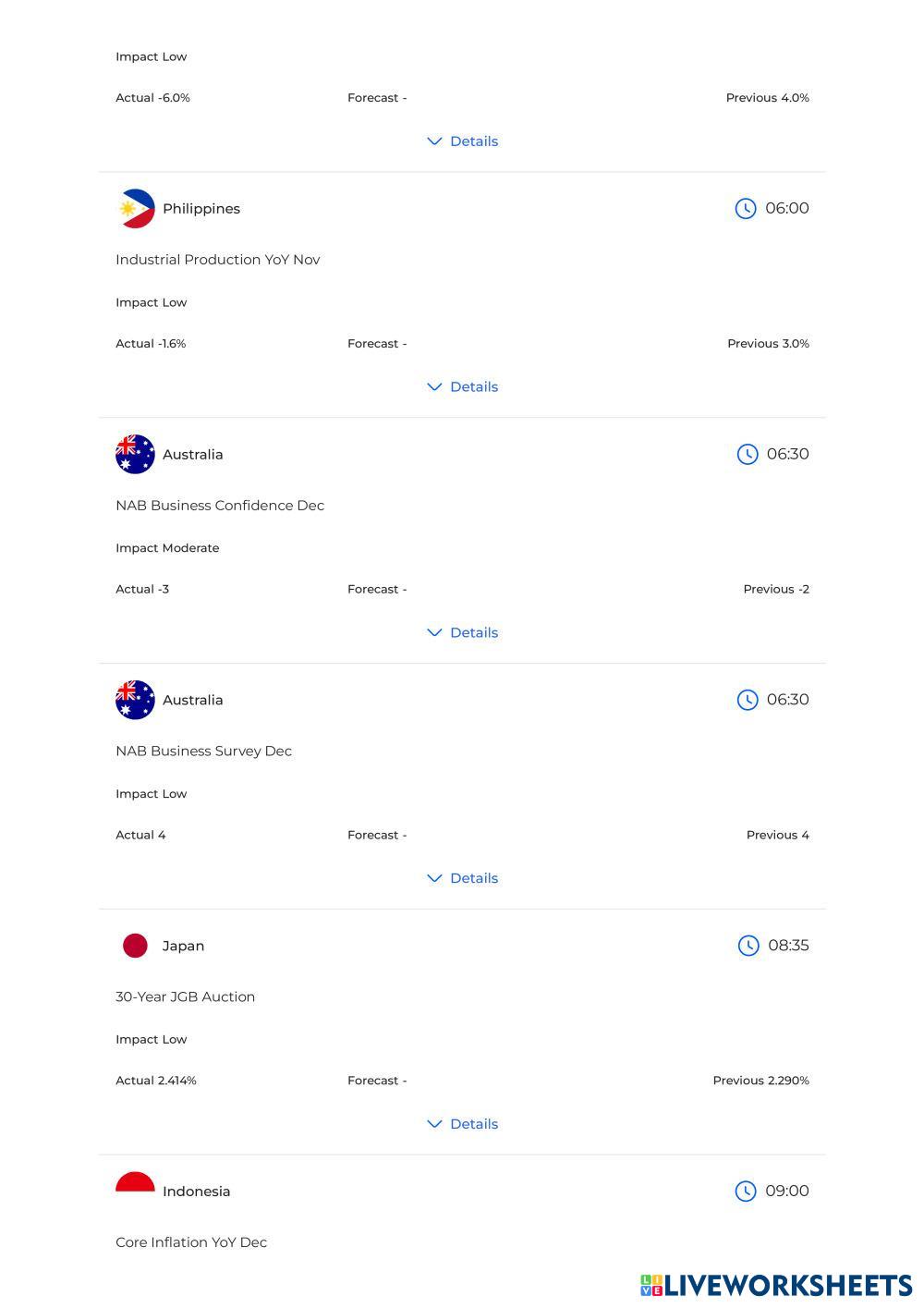The height and width of the screenshot is (1308, 924).
Task: Click the 30-Year JGB Auction title
Action: (x=185, y=996)
